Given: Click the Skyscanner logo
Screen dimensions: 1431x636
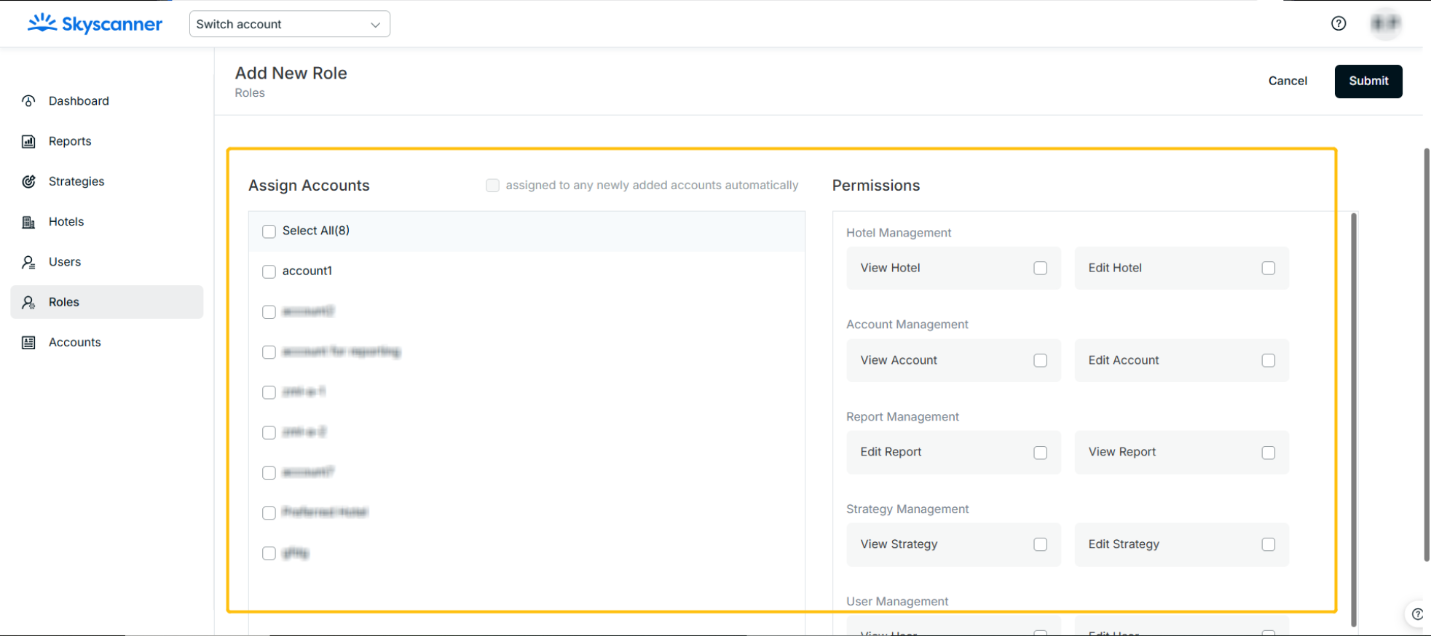Looking at the screenshot, I should (95, 23).
